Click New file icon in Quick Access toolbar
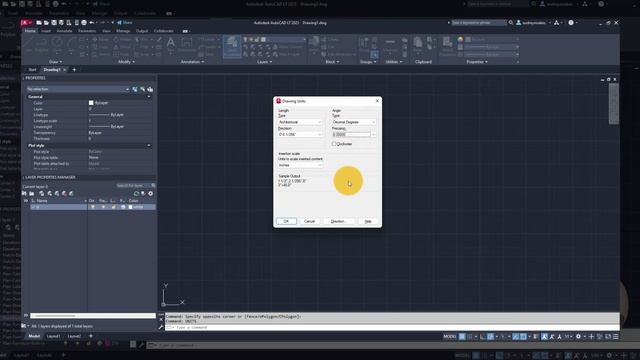The height and width of the screenshot is (360, 640). pos(39,23)
